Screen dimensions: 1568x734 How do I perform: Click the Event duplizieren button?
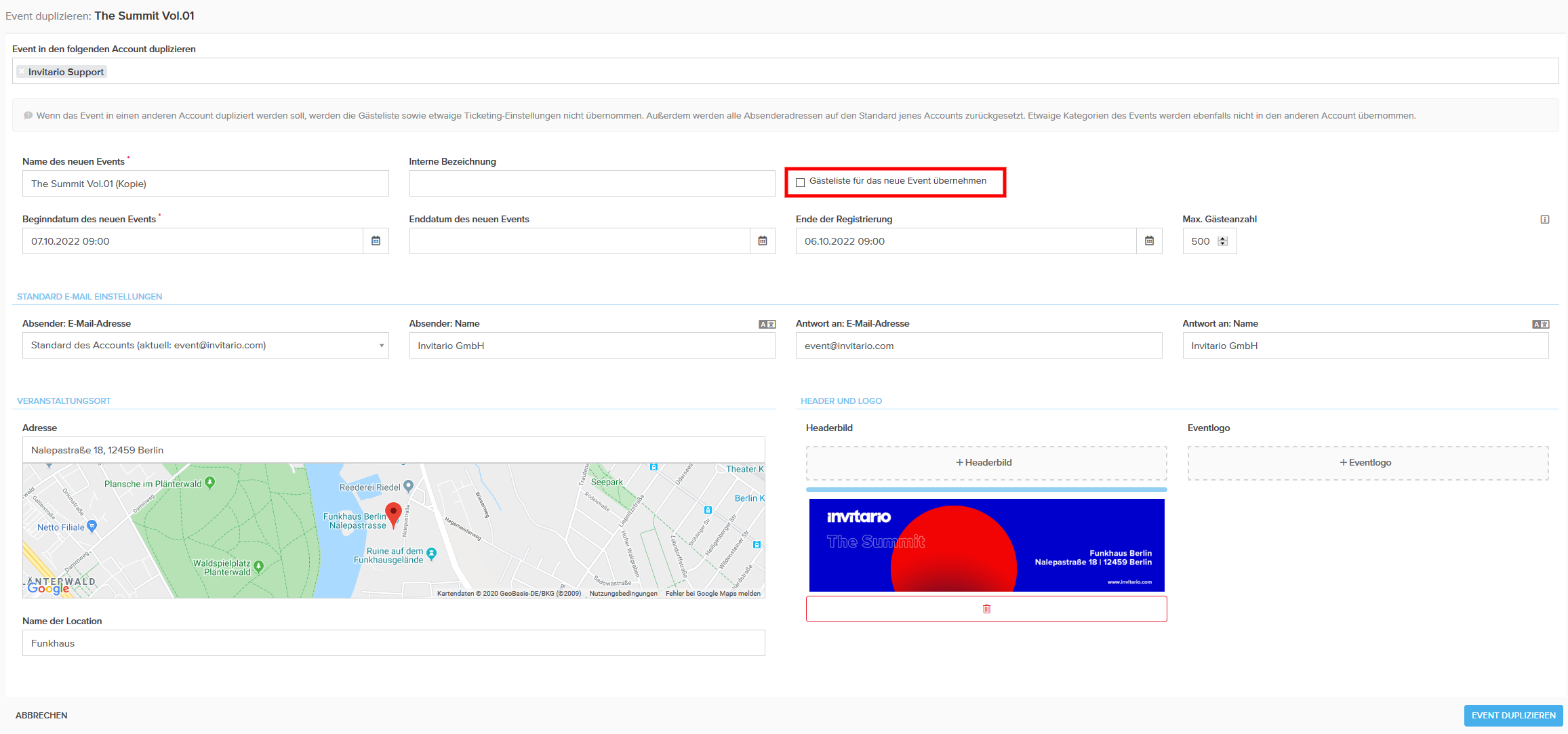(1513, 716)
